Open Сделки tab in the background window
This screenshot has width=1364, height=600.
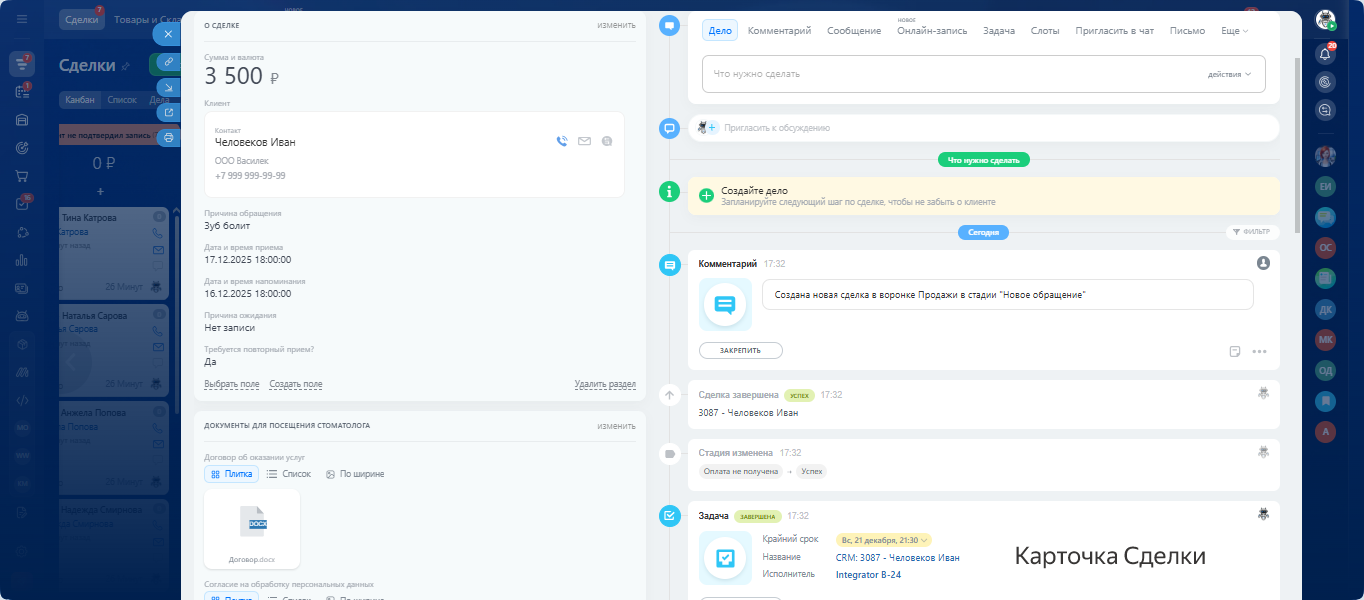coord(82,20)
